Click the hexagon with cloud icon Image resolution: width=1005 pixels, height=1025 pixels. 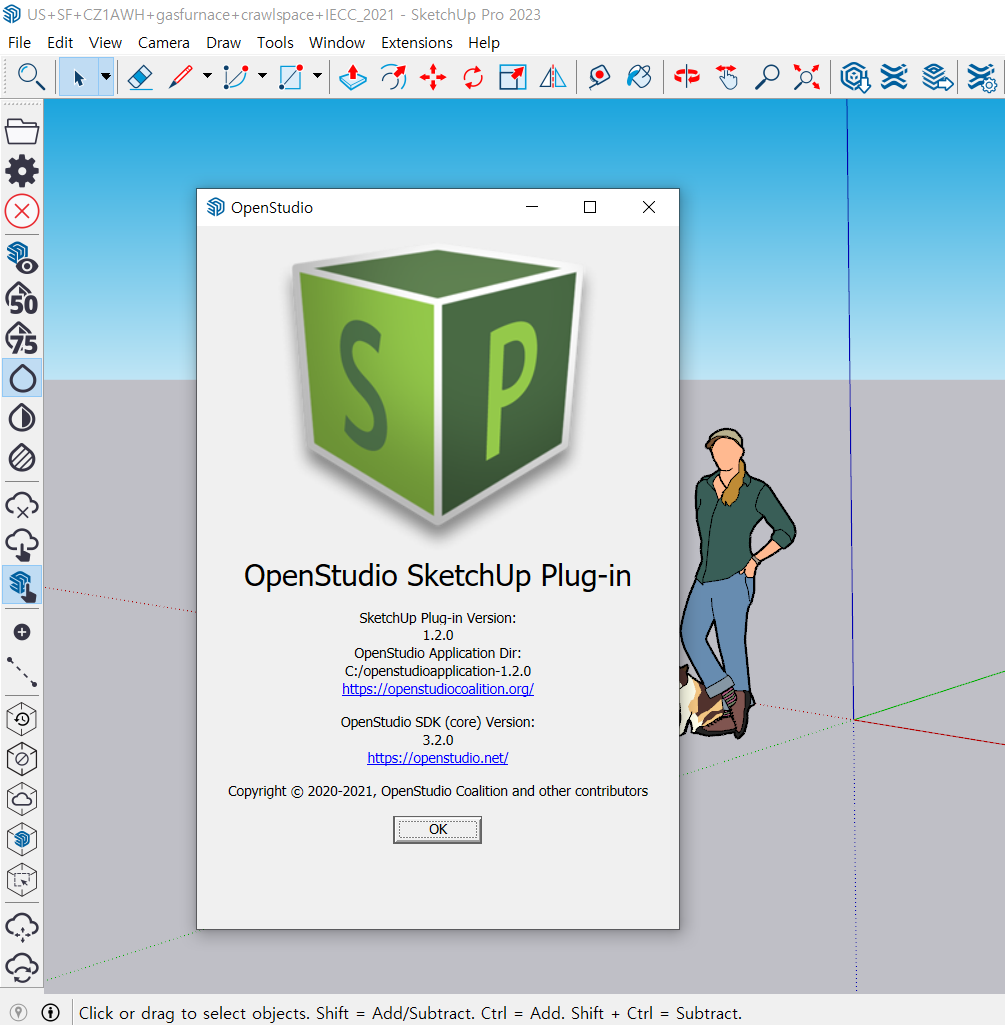[22, 799]
